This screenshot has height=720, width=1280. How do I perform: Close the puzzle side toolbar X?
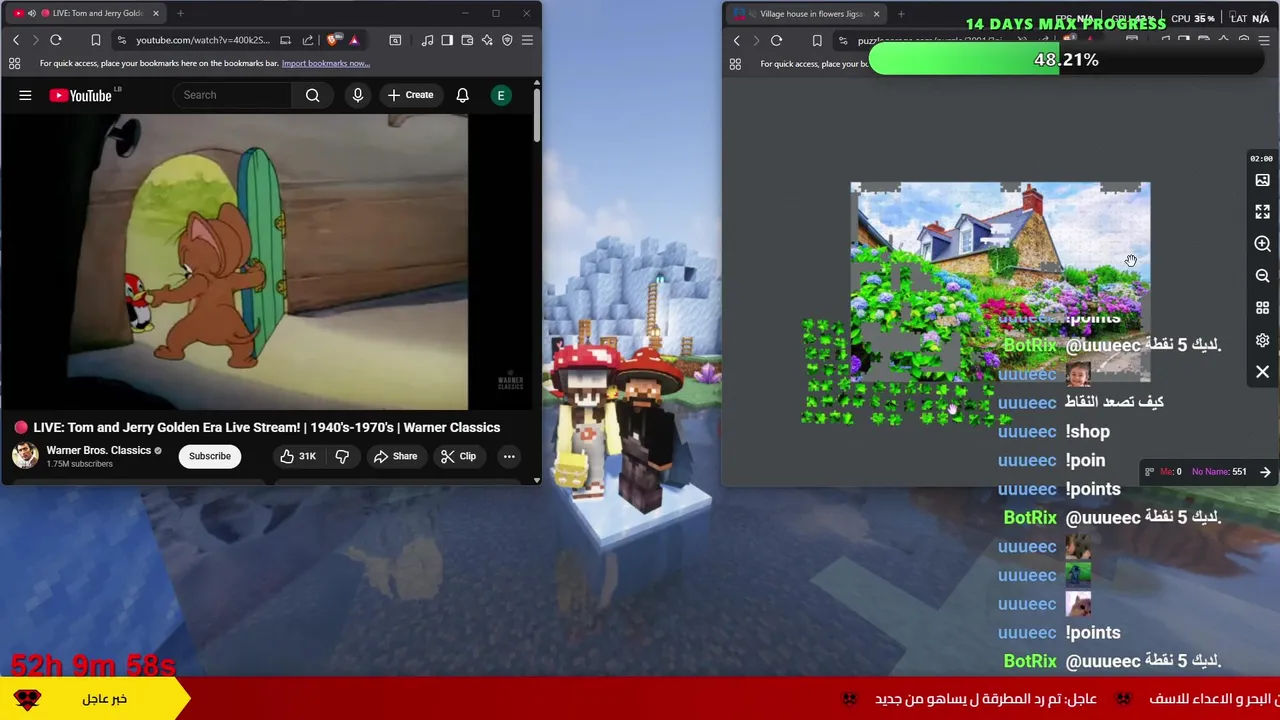coord(1262,372)
